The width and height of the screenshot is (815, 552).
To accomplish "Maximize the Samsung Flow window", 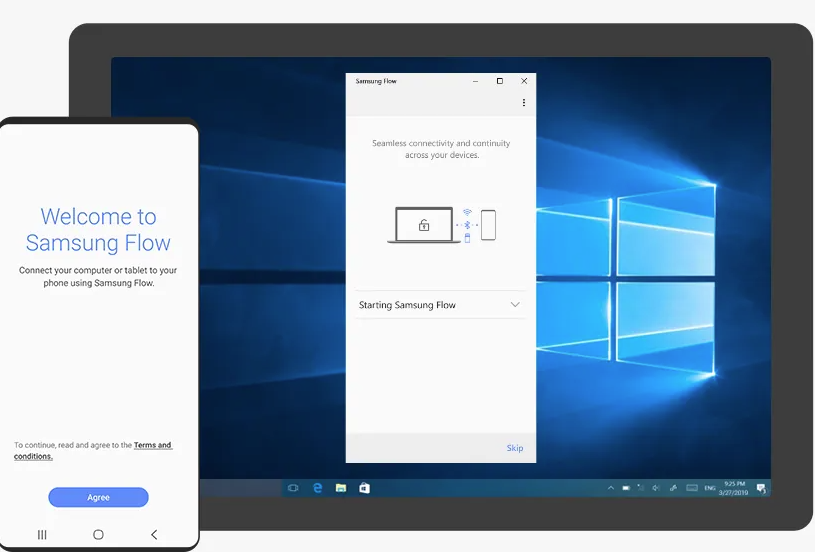I will tap(500, 81).
